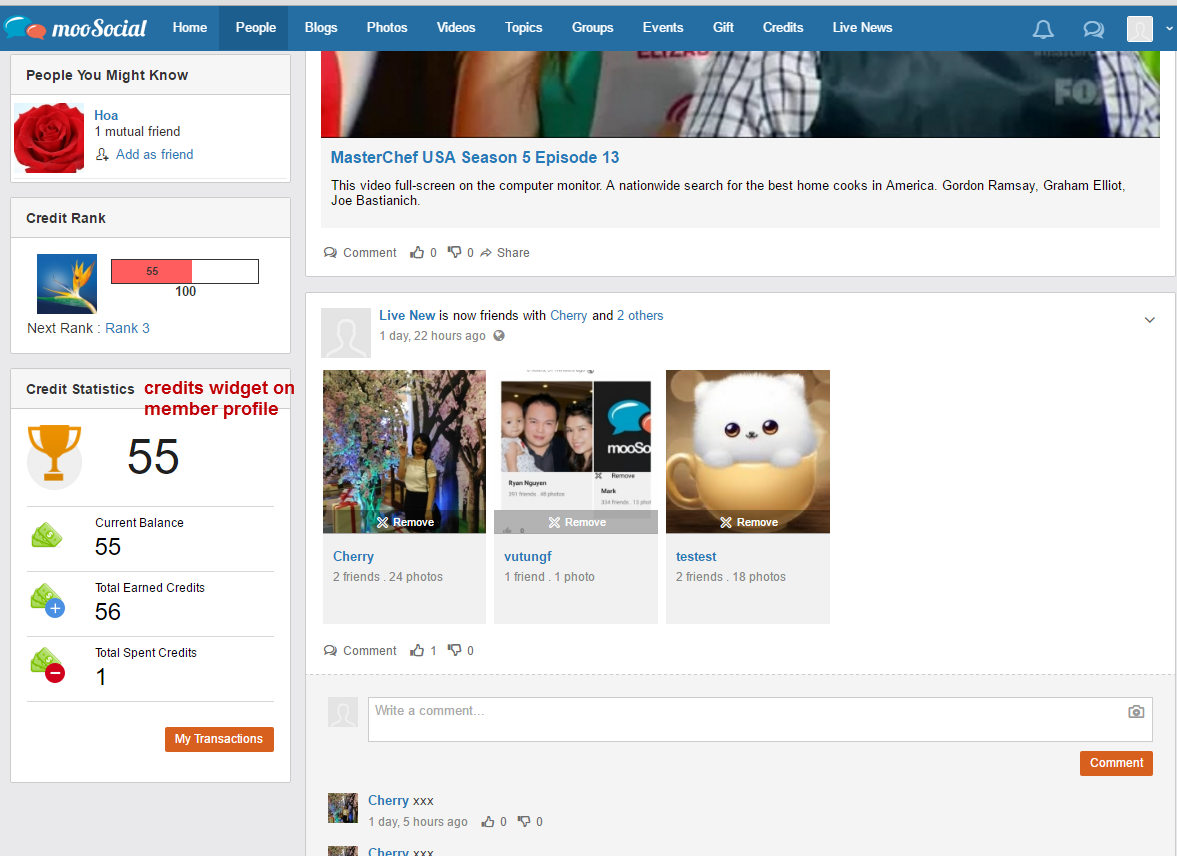Dislike the MasterChef video post

coord(455,252)
